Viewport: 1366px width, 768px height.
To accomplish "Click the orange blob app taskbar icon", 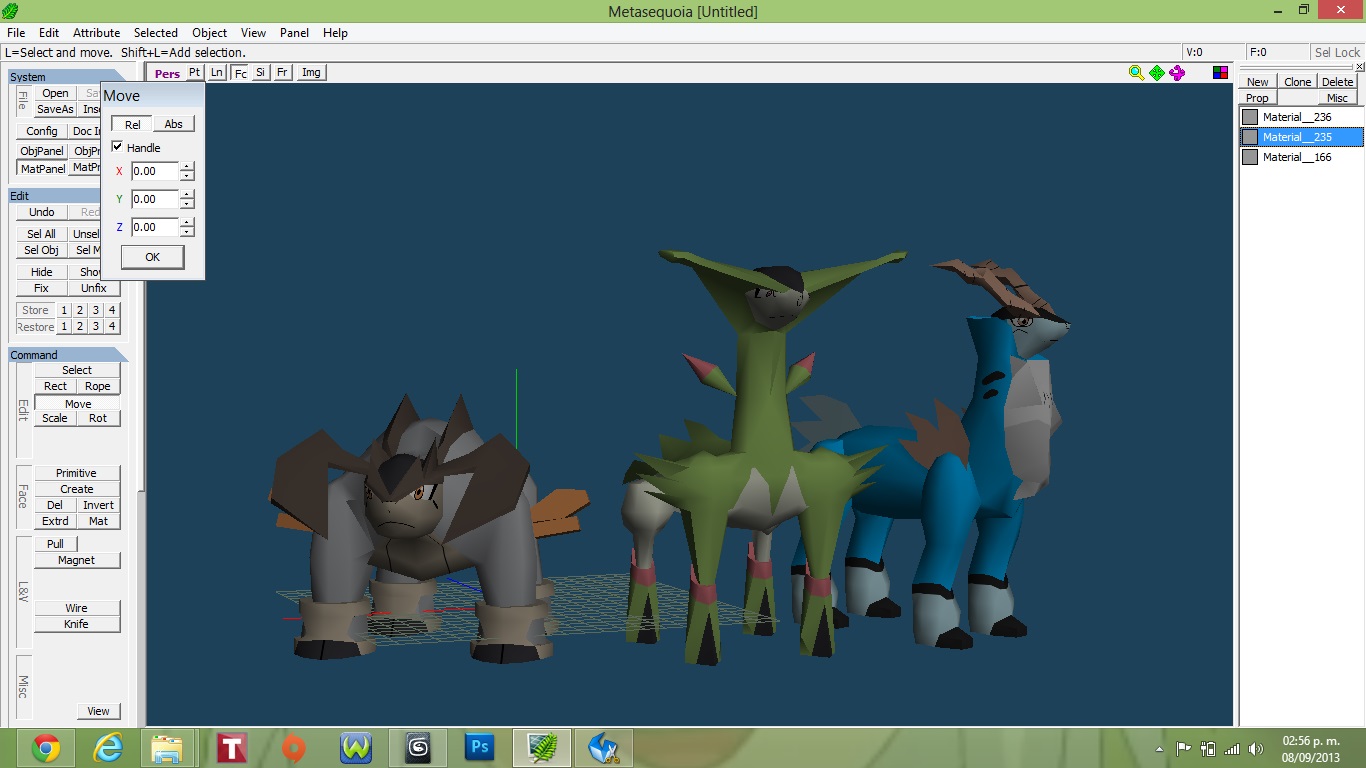I will coord(293,748).
